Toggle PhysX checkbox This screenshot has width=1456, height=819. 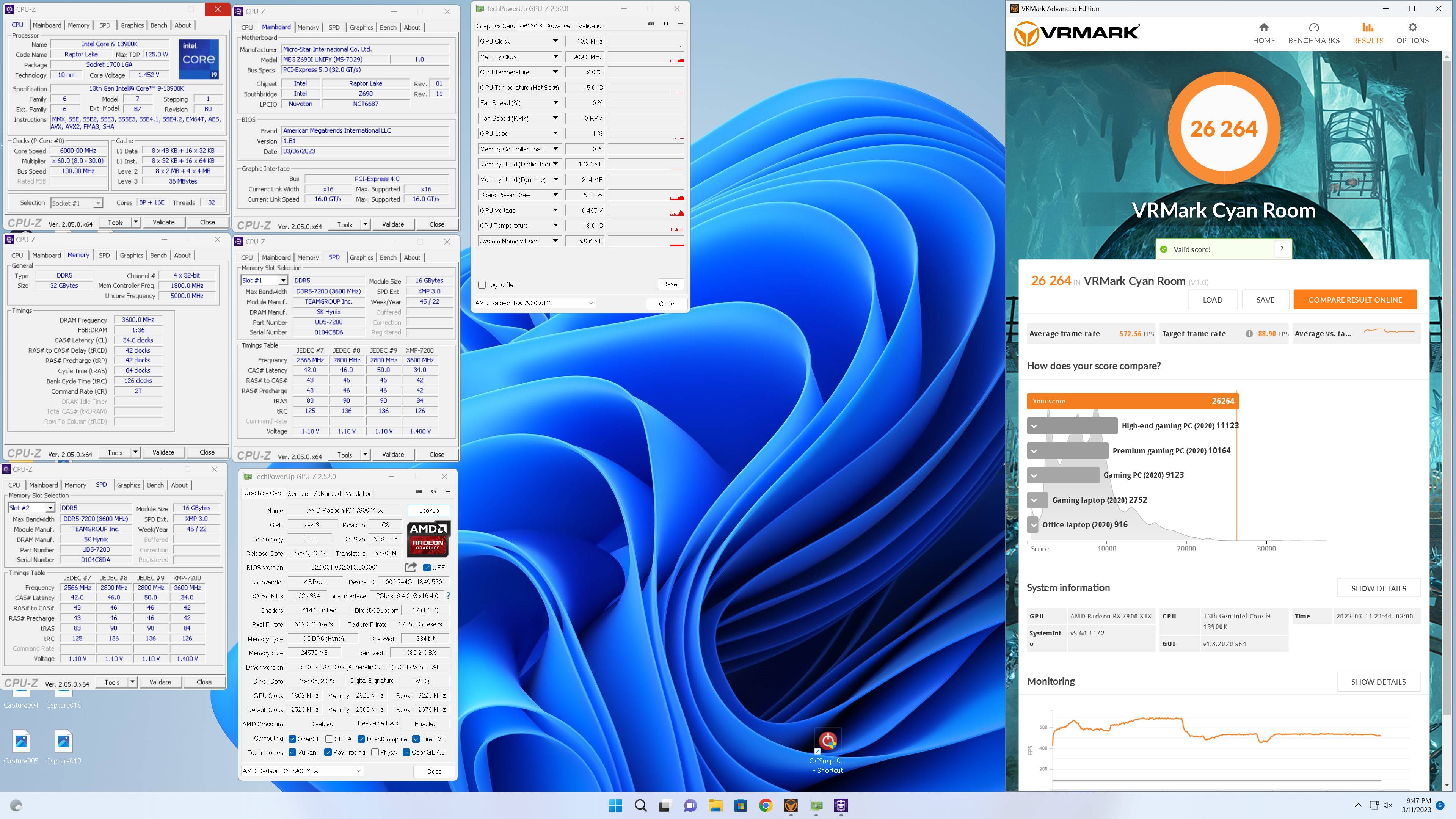click(x=375, y=752)
